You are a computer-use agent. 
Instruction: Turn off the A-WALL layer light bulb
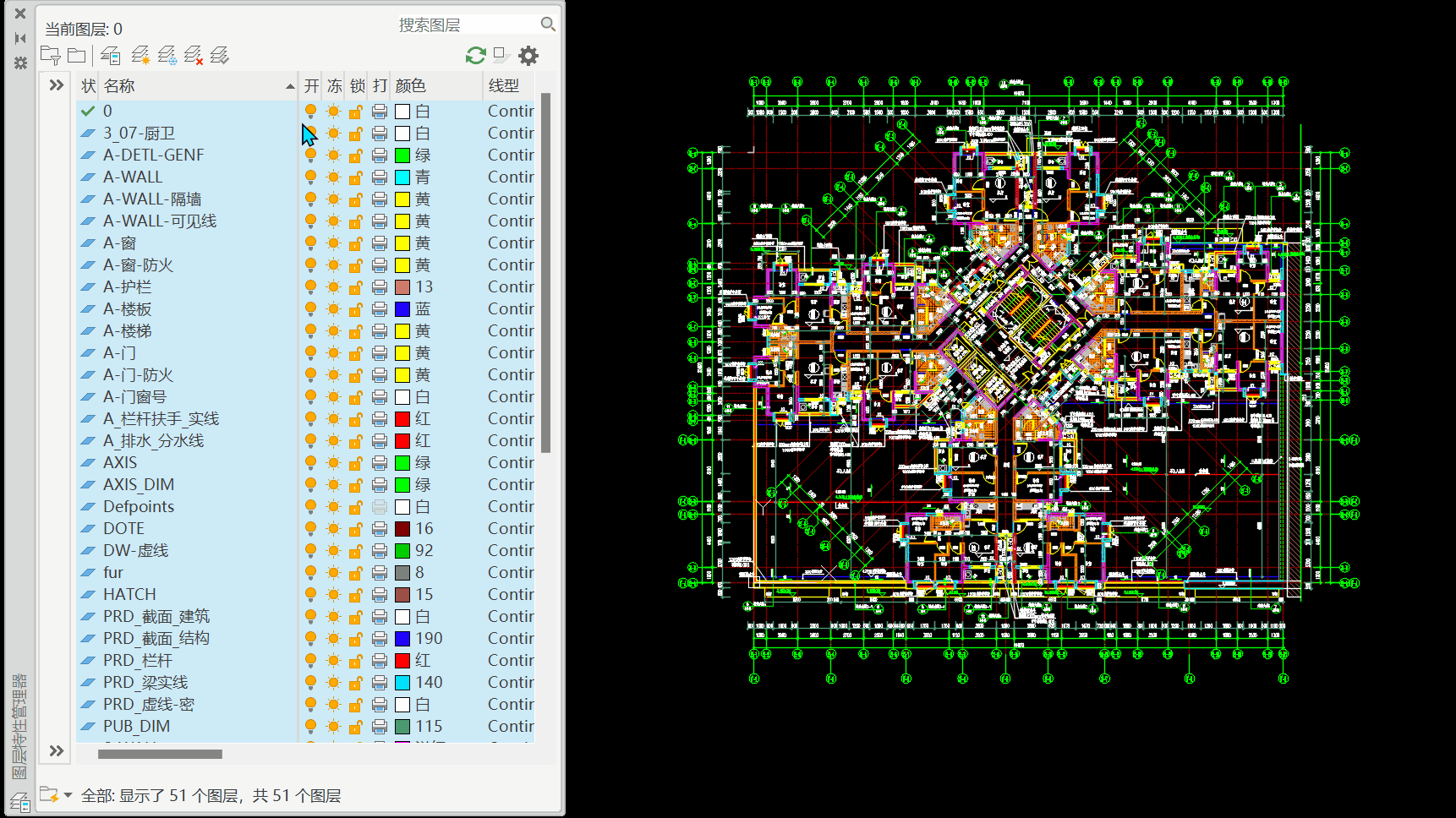tap(310, 177)
